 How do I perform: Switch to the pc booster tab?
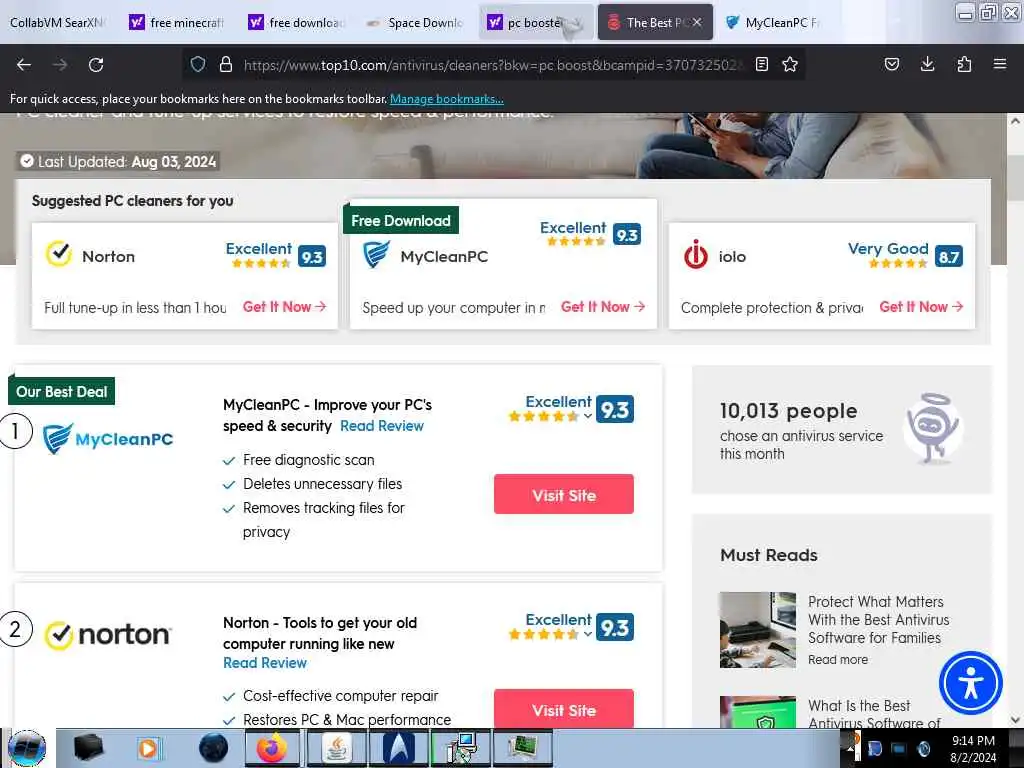coord(536,23)
